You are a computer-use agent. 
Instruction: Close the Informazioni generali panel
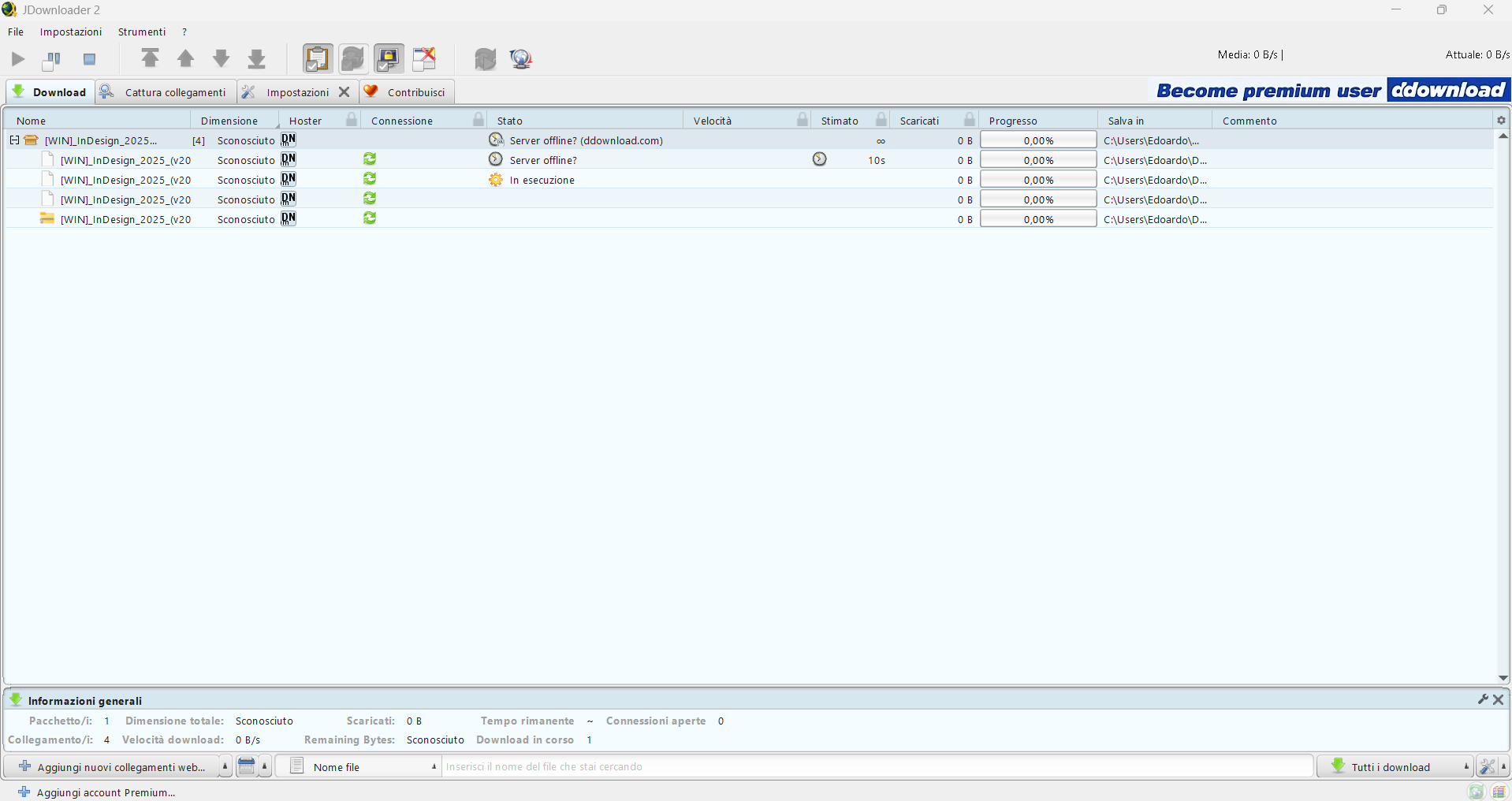1499,699
